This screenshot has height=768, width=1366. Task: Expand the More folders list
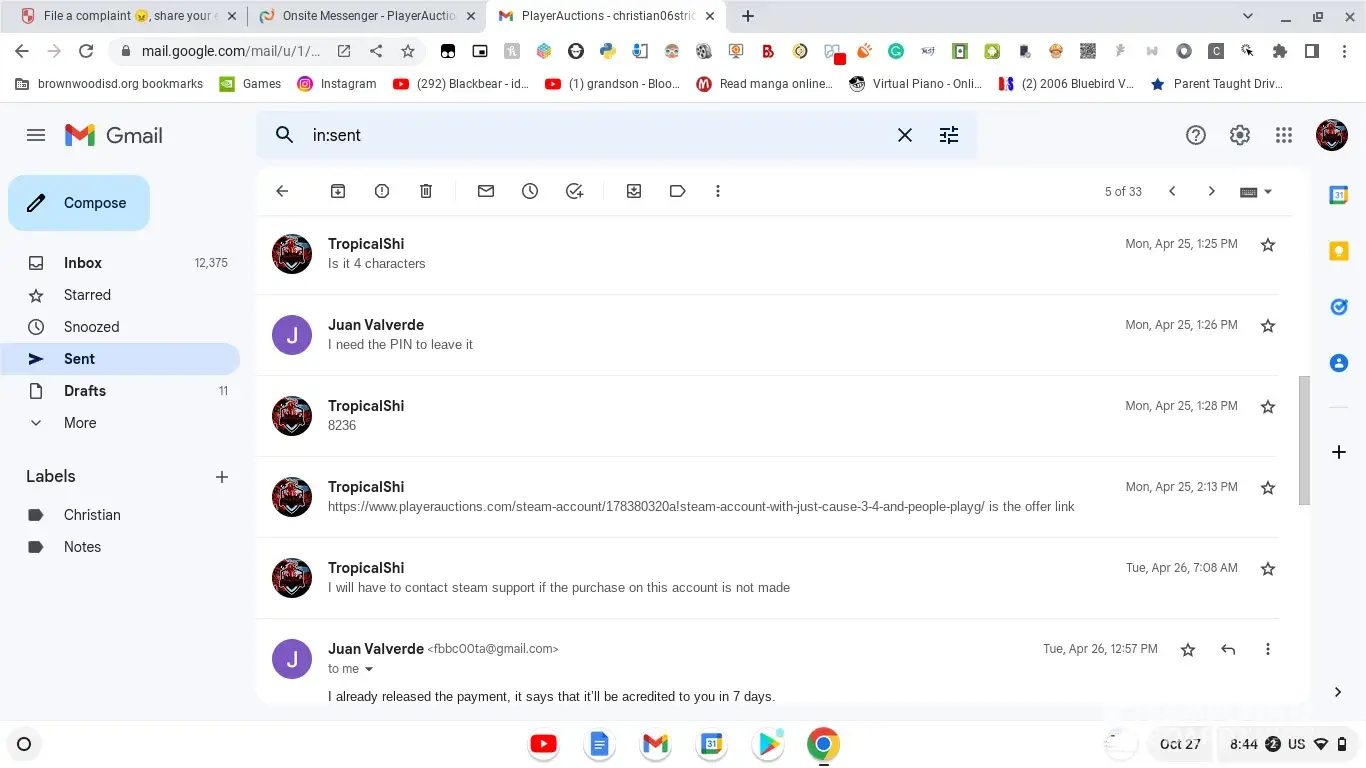coord(120,423)
